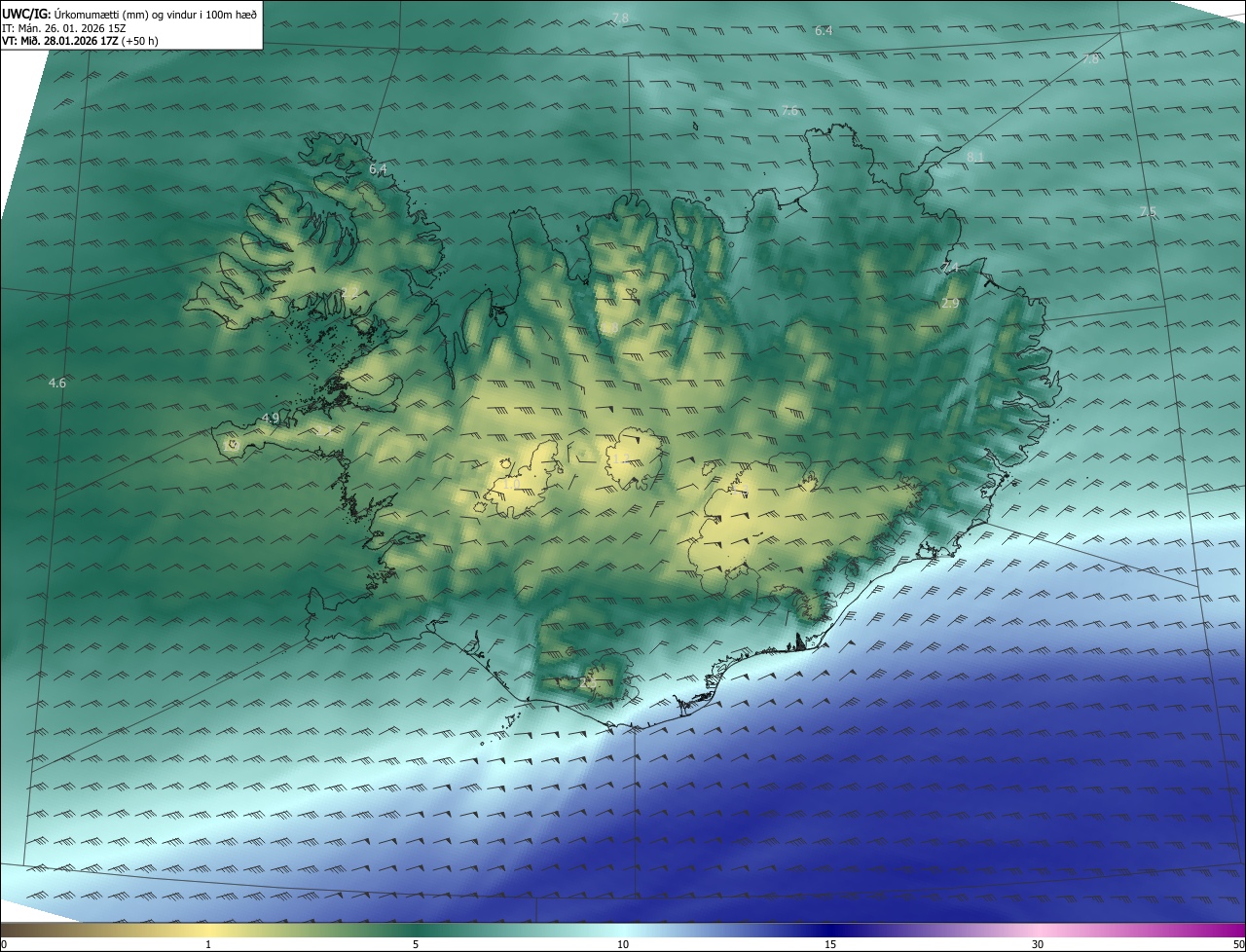Click the 2.9 value label on the map
Screen dimensions: 1246x952
coord(950,304)
